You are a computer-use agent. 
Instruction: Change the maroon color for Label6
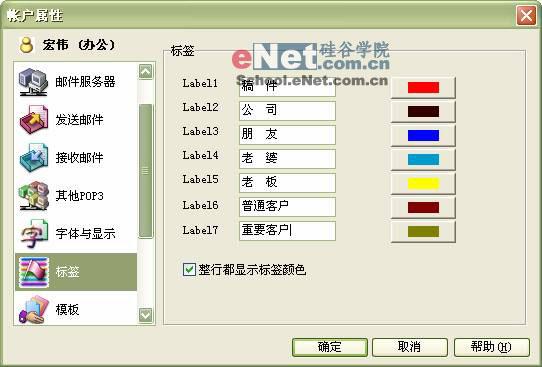pos(423,207)
